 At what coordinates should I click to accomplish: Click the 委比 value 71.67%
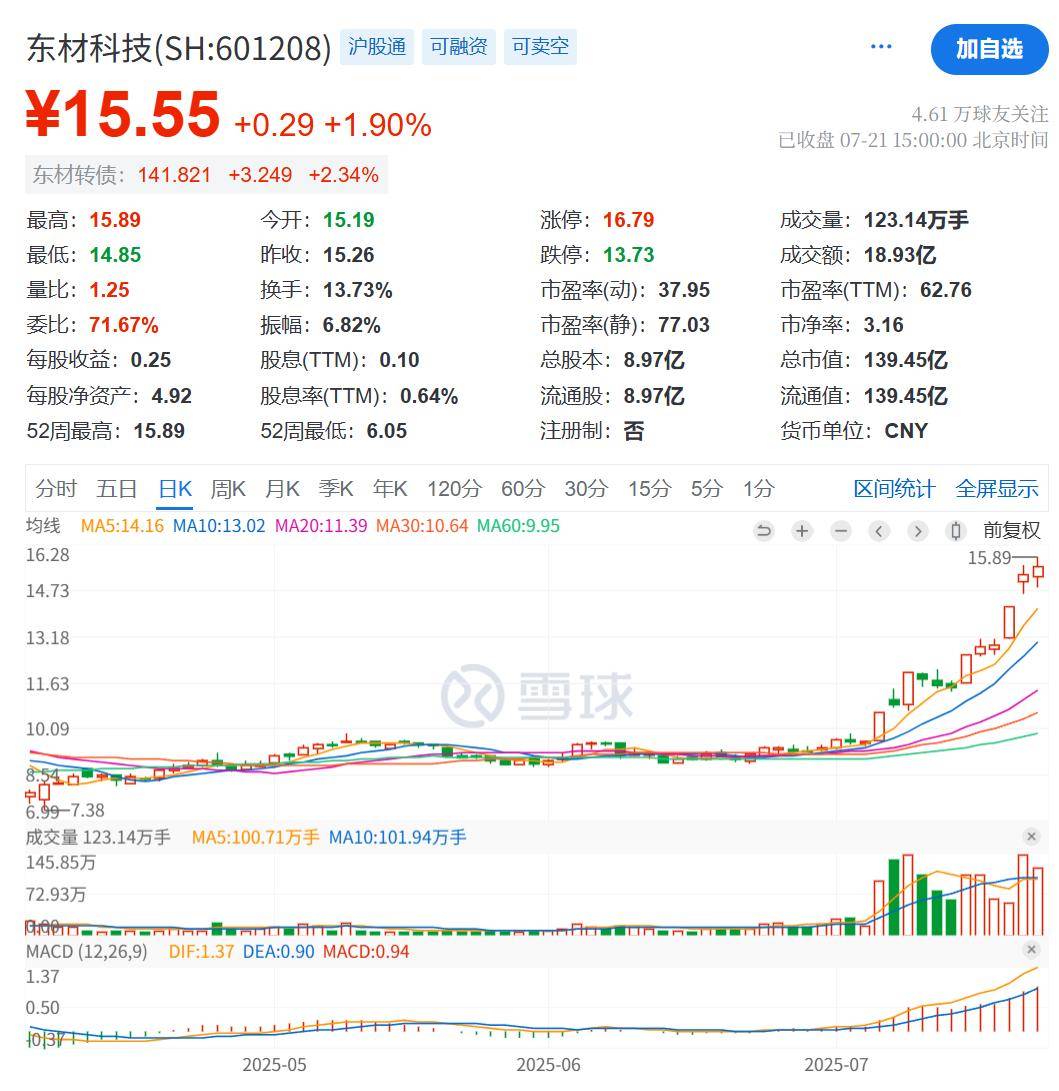point(124,325)
